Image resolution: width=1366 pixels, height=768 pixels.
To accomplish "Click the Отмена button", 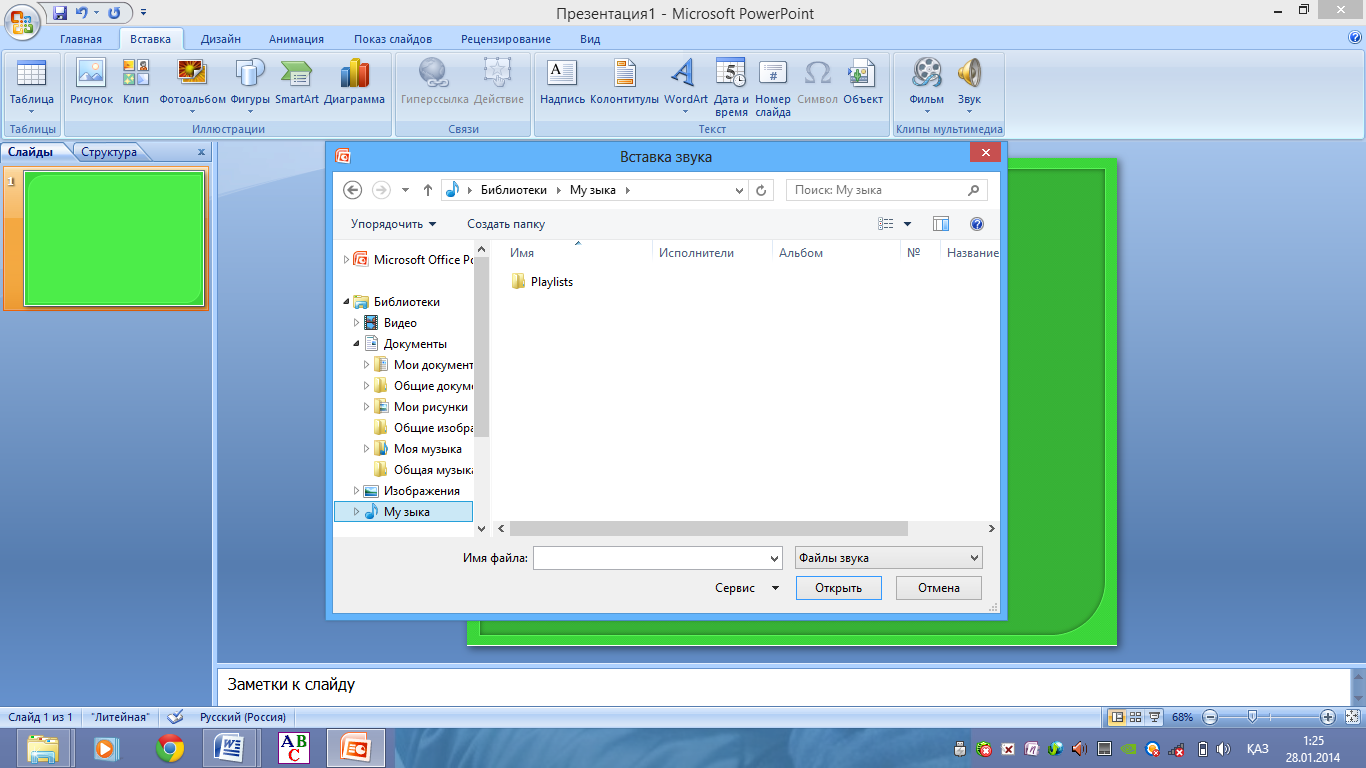I will click(x=938, y=588).
